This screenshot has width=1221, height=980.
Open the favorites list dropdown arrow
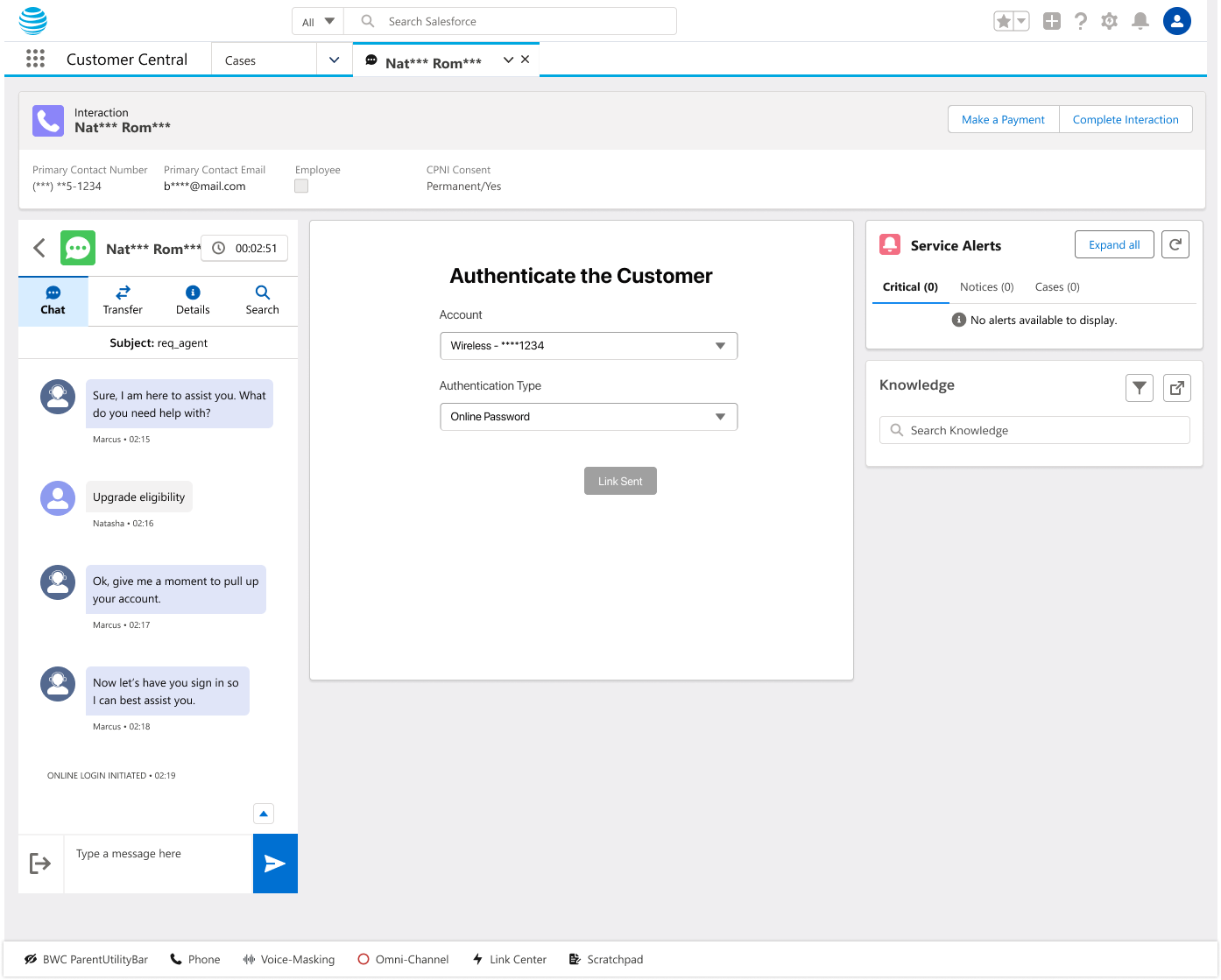[1021, 21]
